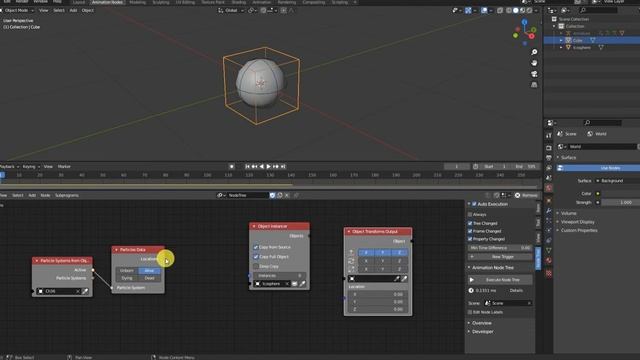Select wireframe viewport shading mode
640x360 pixels.
pos(509,11)
